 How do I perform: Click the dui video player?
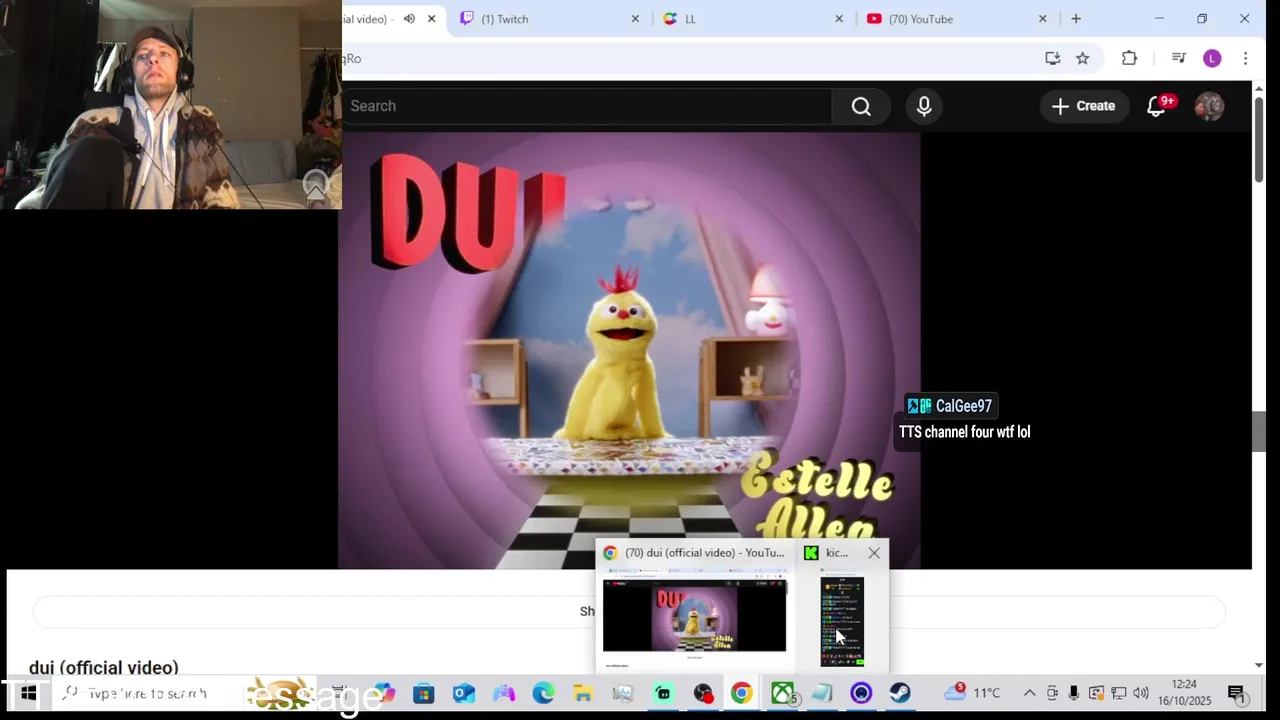click(x=629, y=350)
